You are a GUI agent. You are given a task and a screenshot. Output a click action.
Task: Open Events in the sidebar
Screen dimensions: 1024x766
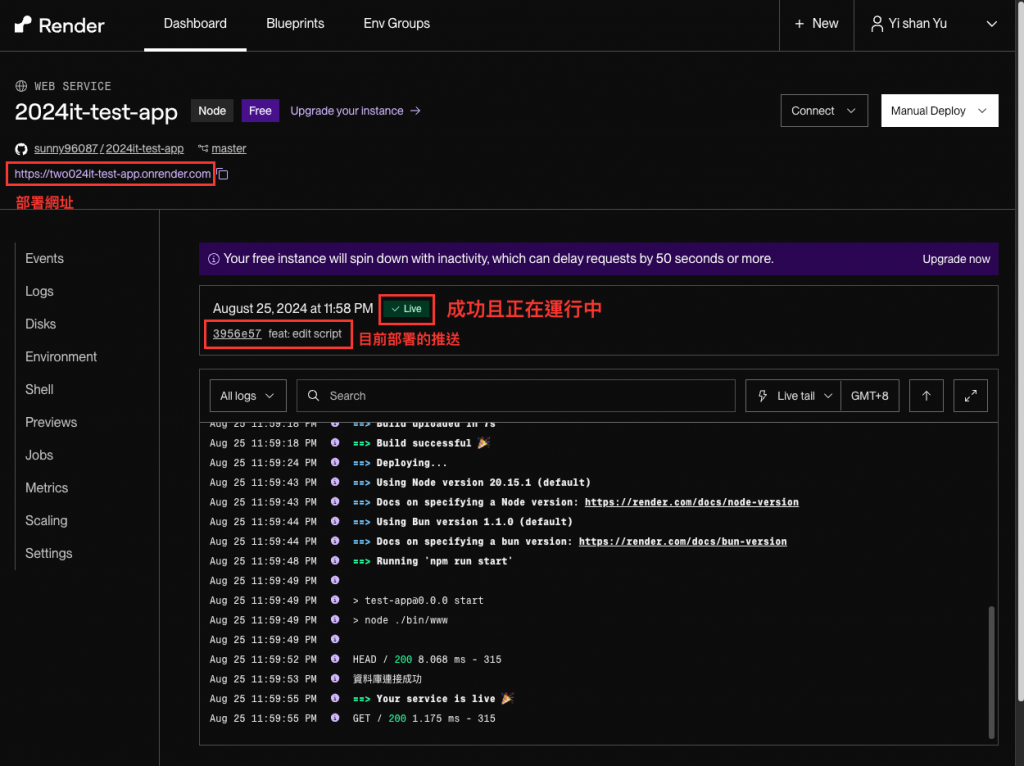click(x=44, y=259)
